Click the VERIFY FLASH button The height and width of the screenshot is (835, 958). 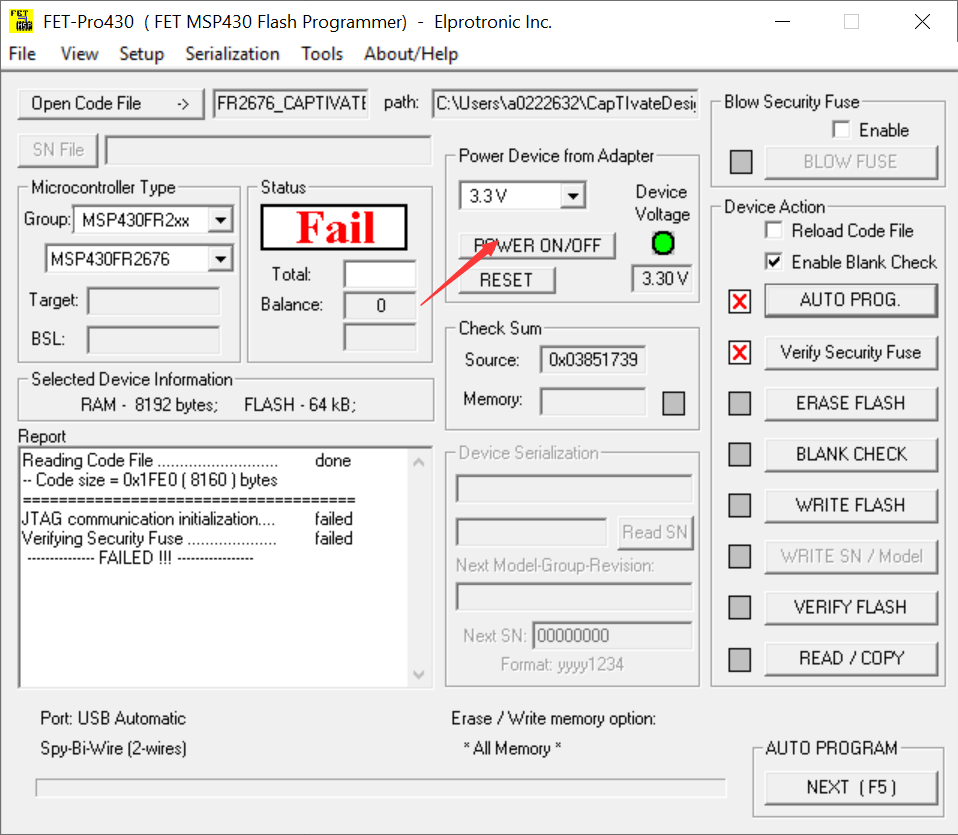click(x=850, y=607)
